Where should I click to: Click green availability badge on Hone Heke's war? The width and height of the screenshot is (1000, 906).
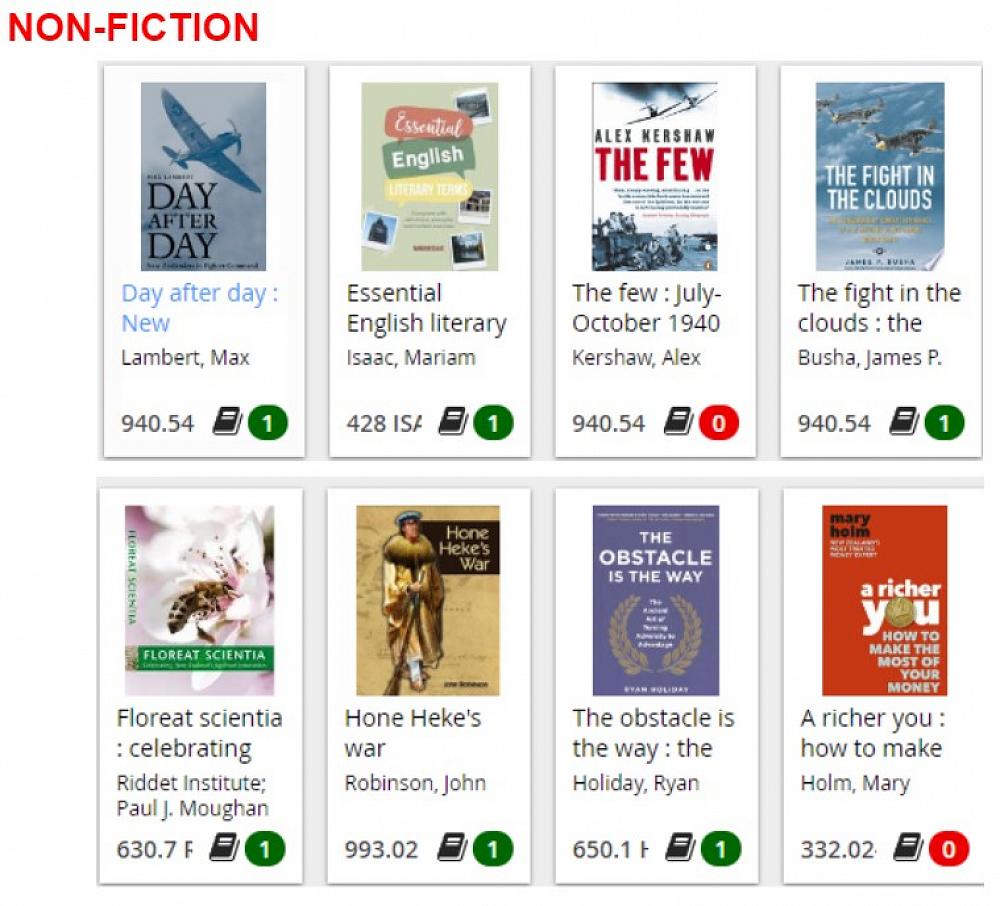(492, 849)
